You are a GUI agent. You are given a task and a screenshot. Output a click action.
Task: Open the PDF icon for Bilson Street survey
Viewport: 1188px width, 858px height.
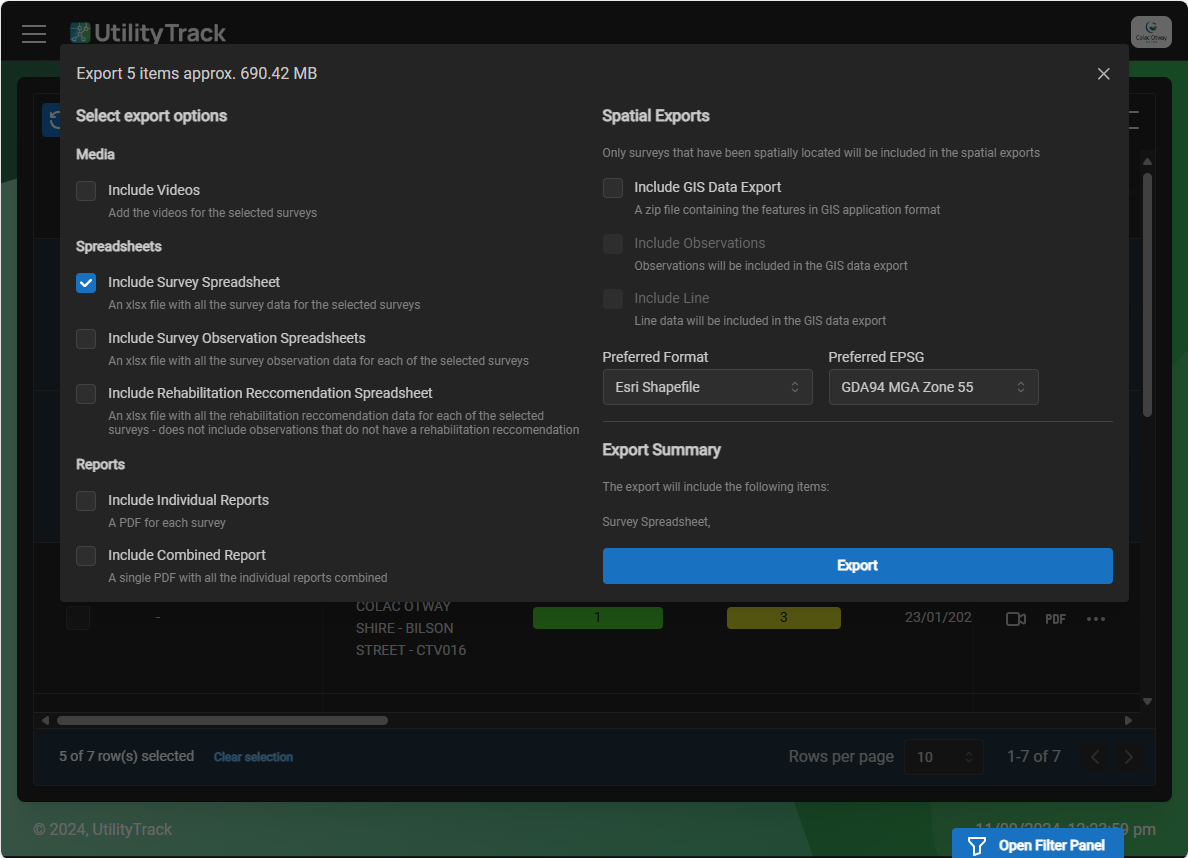click(x=1055, y=619)
